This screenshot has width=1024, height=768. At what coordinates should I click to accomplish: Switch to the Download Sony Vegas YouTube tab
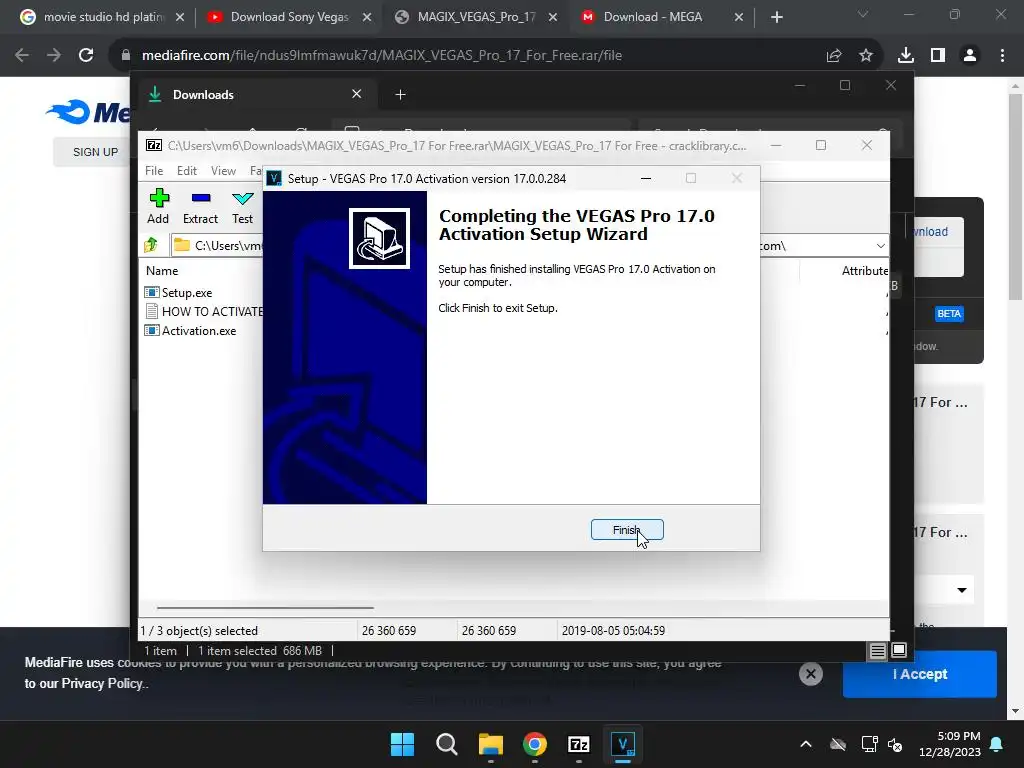pyautogui.click(x=289, y=17)
